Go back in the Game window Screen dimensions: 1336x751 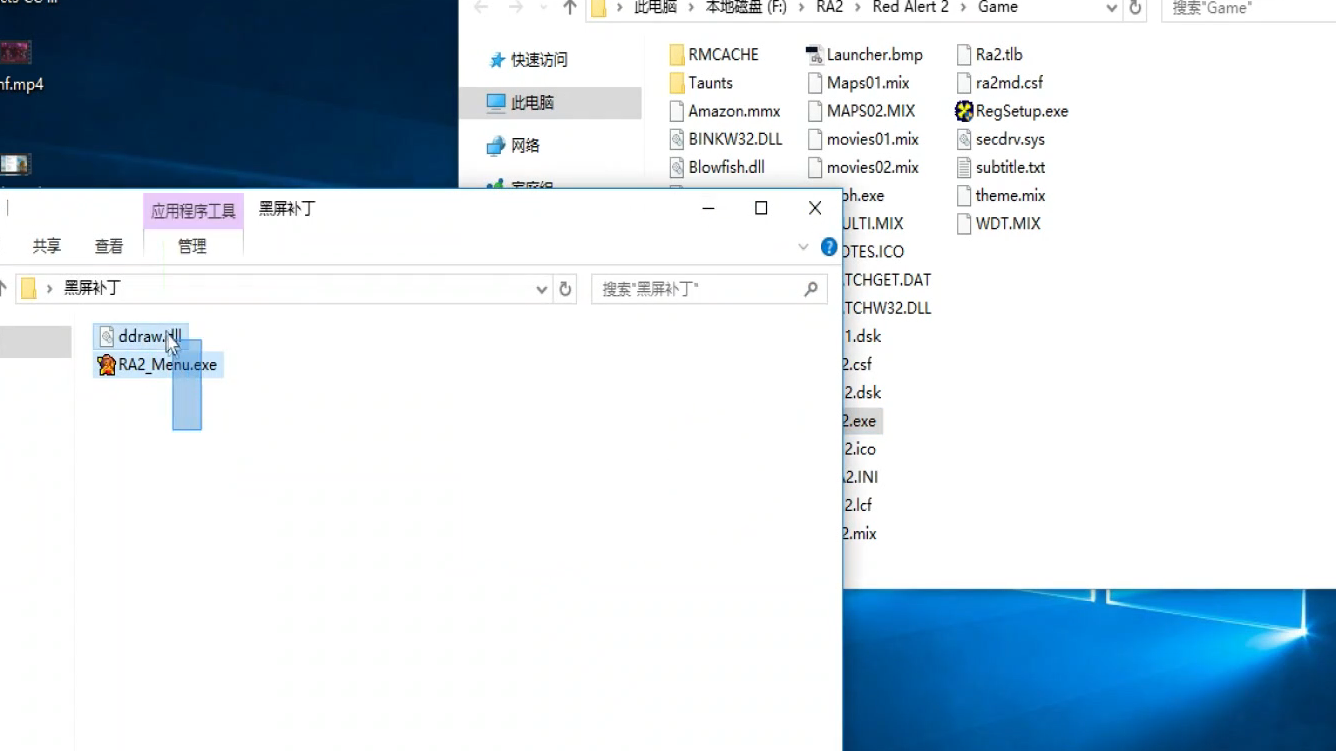click(x=481, y=8)
